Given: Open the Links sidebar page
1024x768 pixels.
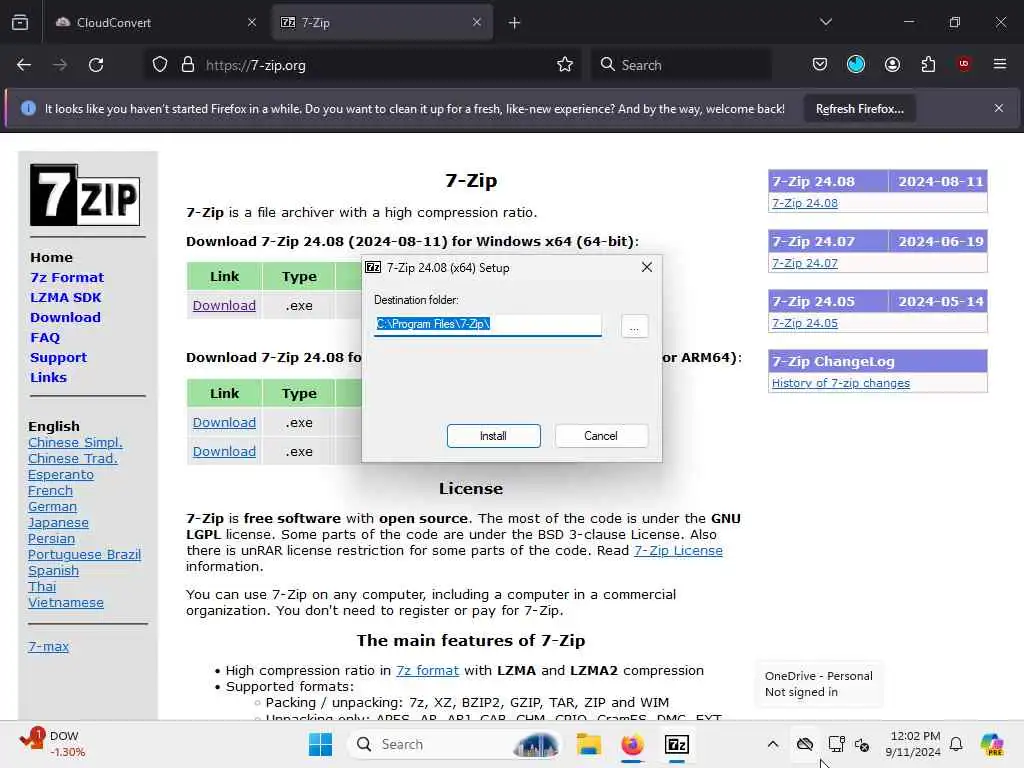Looking at the screenshot, I should tap(48, 377).
